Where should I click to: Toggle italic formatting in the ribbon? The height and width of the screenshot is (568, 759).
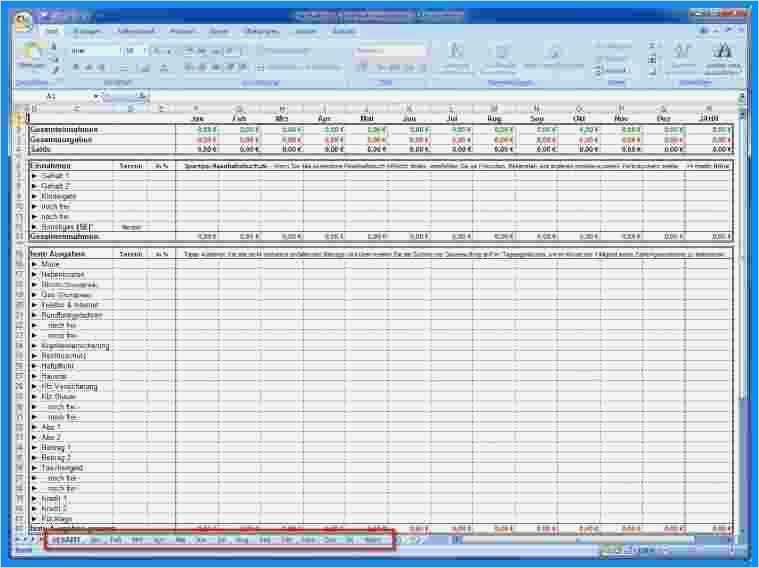tap(89, 67)
